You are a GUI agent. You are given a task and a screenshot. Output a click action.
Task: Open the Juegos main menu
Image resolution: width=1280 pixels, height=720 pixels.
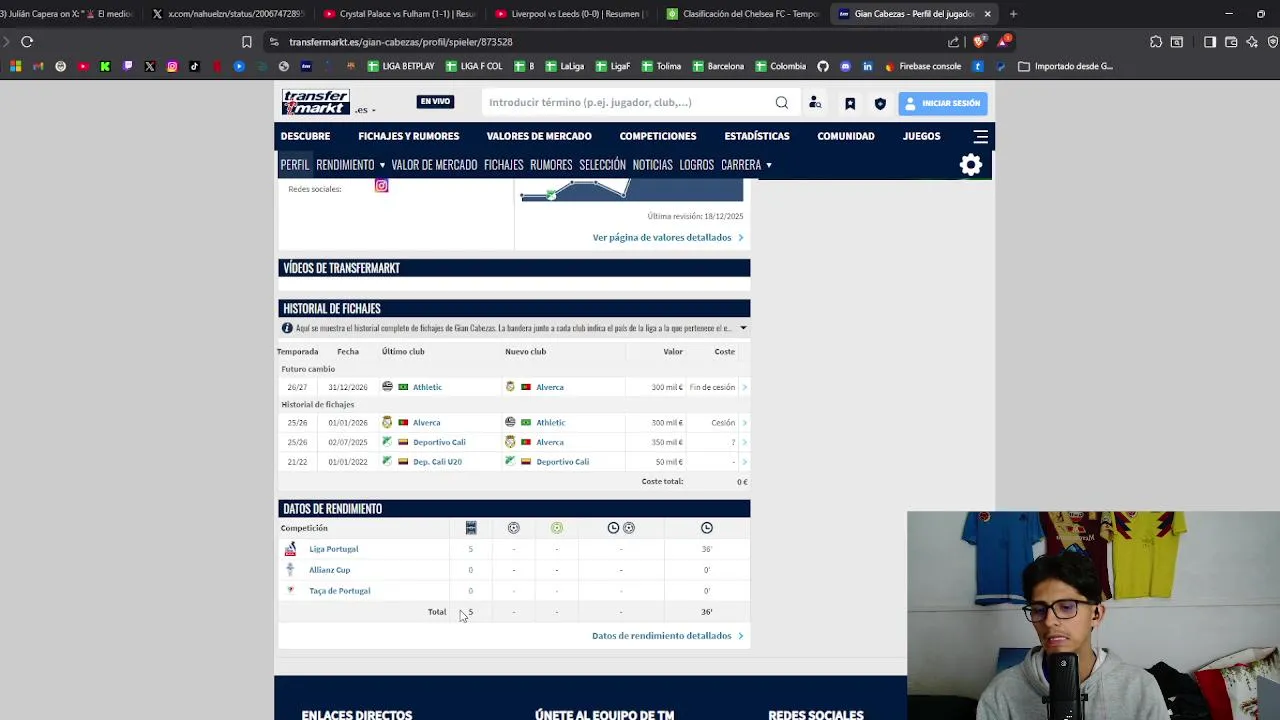click(922, 136)
